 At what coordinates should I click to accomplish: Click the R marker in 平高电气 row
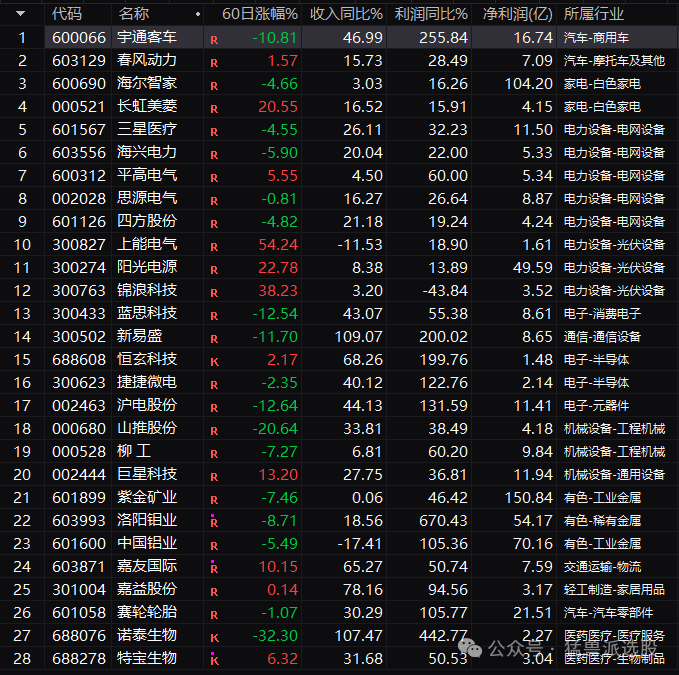[214, 178]
